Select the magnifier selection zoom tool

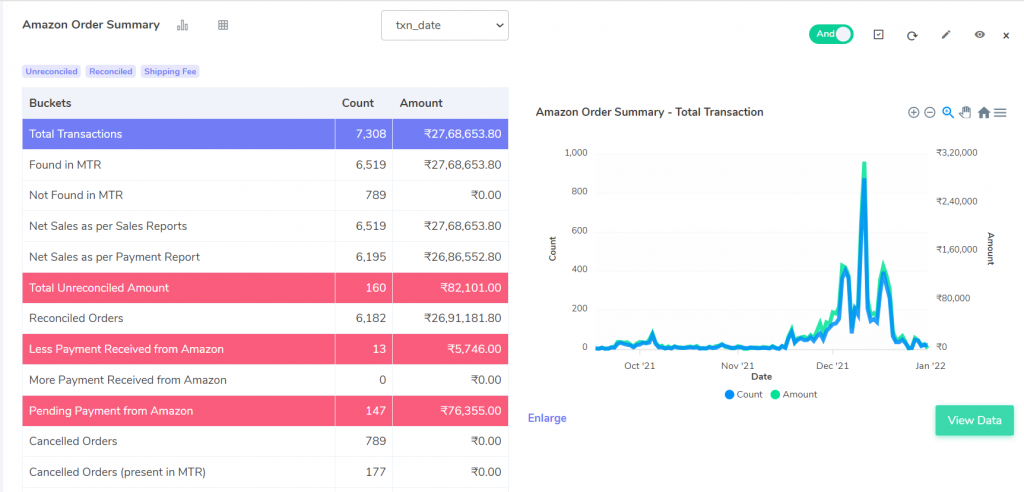click(948, 112)
